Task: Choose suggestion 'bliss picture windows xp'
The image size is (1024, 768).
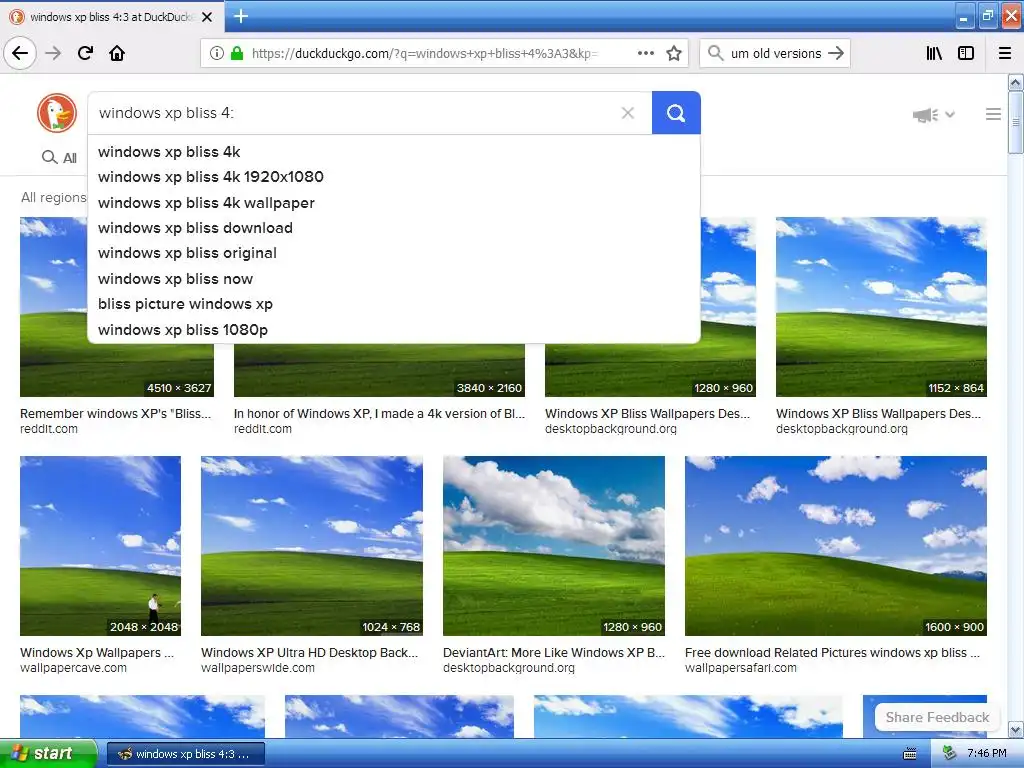Action: point(394,304)
